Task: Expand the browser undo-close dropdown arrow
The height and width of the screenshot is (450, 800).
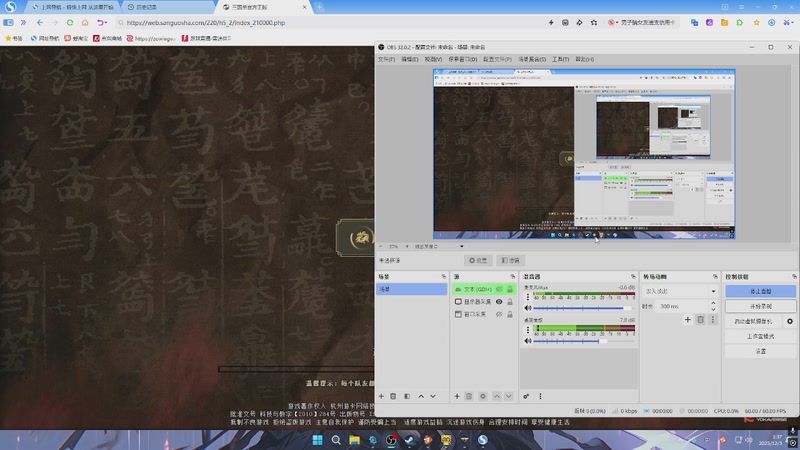Action: 106,22
